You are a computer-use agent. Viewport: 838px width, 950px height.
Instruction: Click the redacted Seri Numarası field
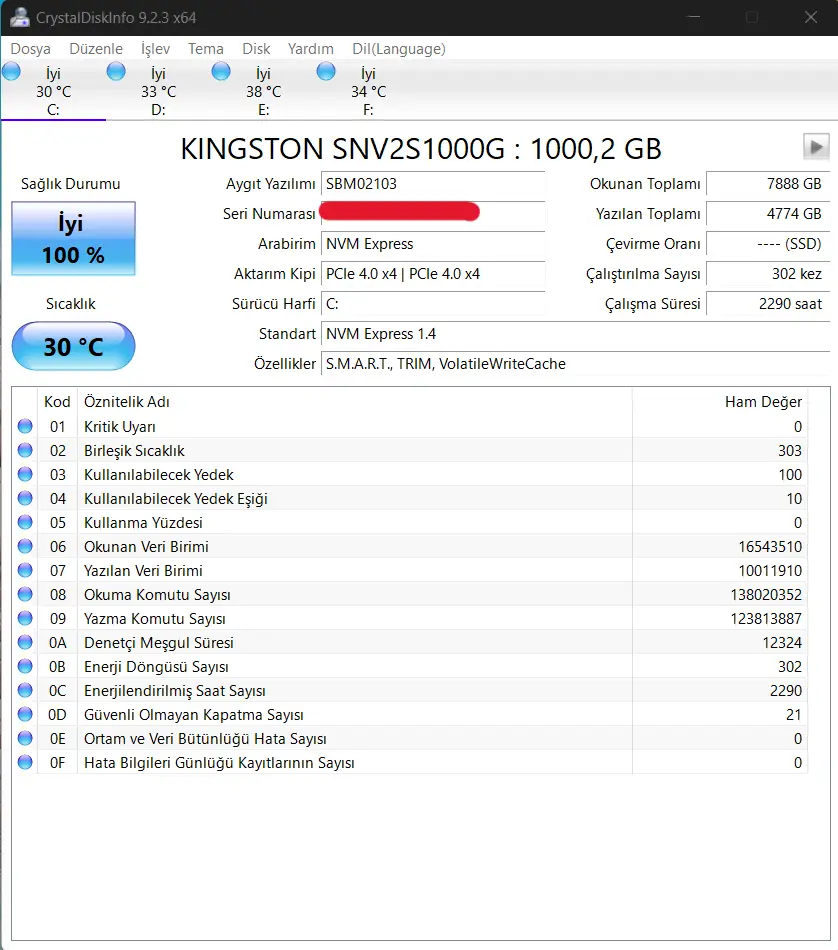433,213
